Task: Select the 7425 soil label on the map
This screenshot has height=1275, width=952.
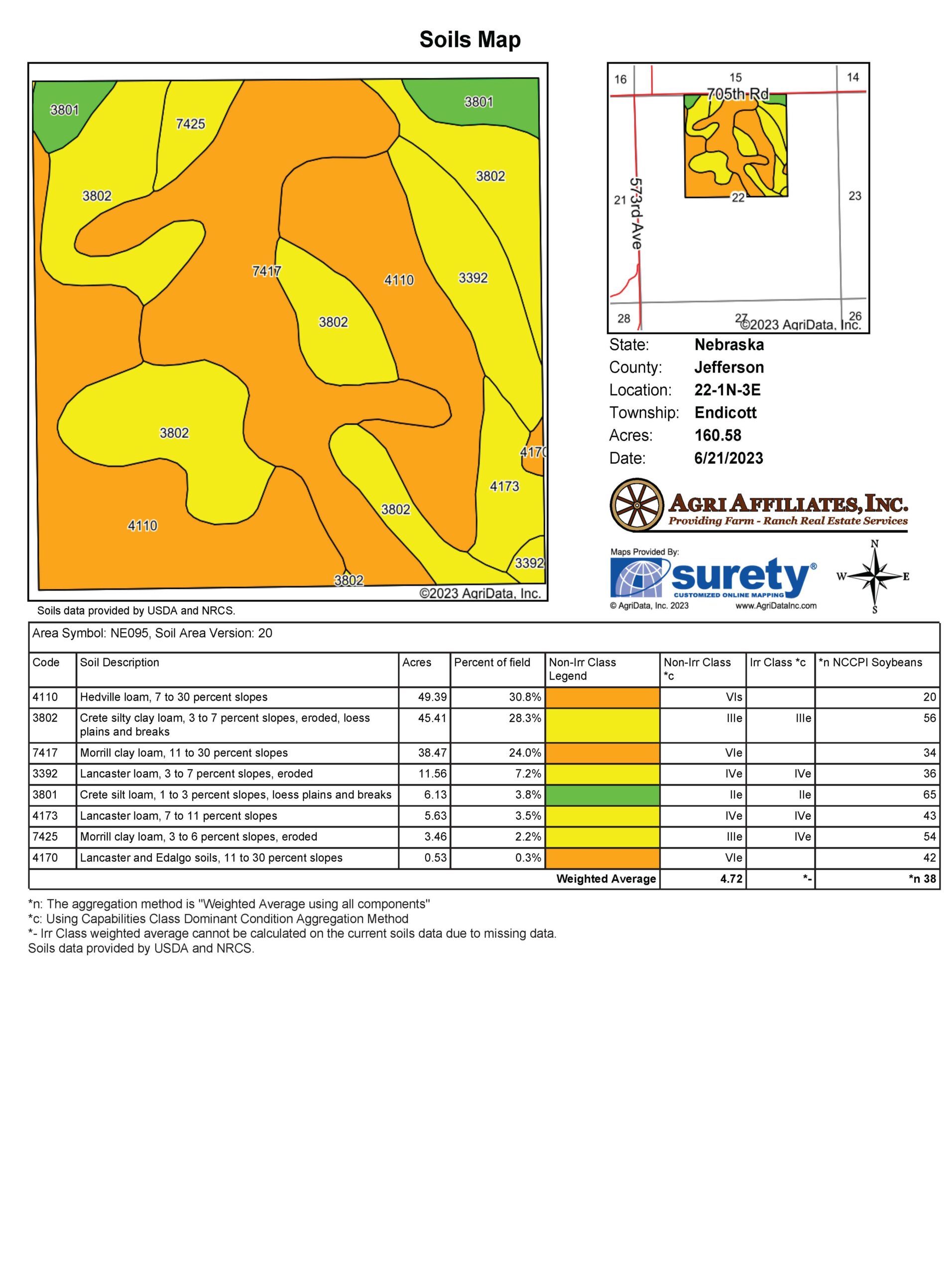Action: pos(190,124)
